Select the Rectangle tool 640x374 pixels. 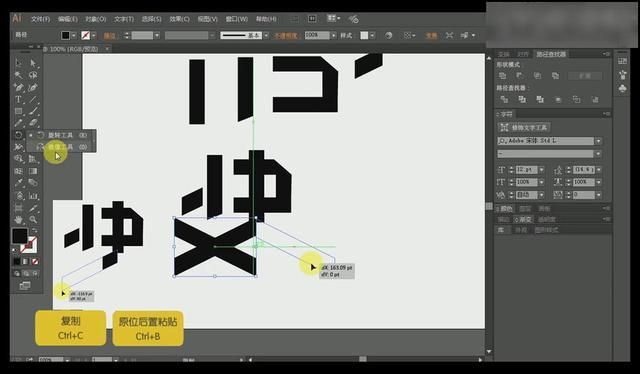(x=19, y=111)
